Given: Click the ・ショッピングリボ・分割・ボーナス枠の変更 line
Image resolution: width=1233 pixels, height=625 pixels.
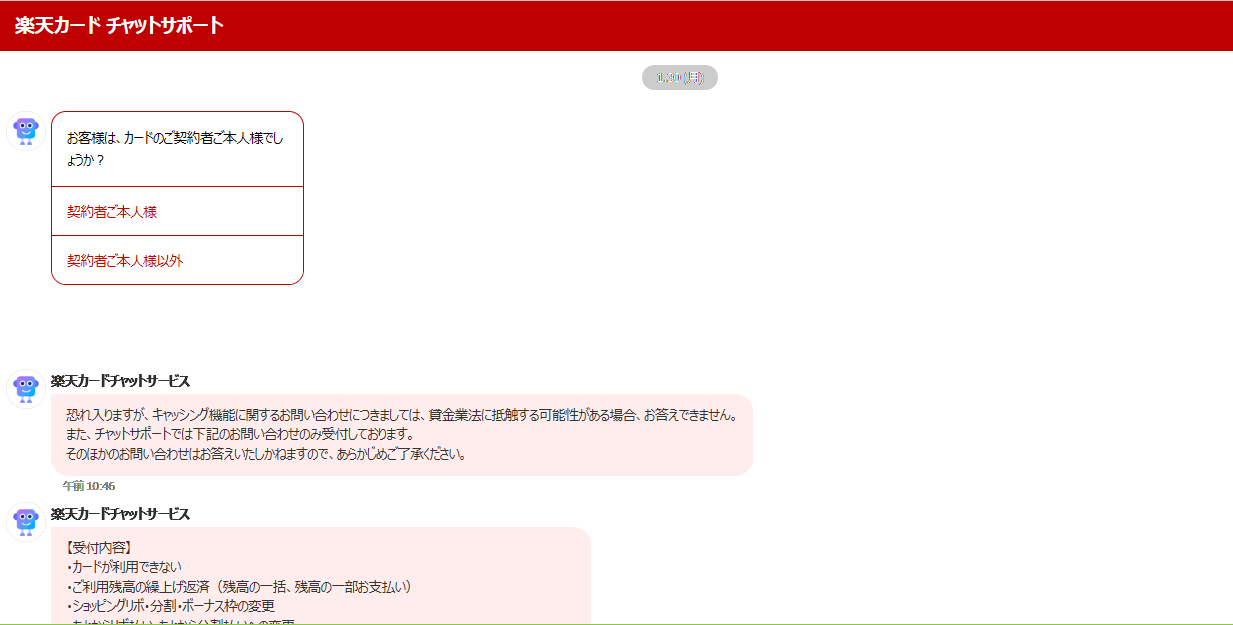Looking at the screenshot, I should (x=170, y=606).
